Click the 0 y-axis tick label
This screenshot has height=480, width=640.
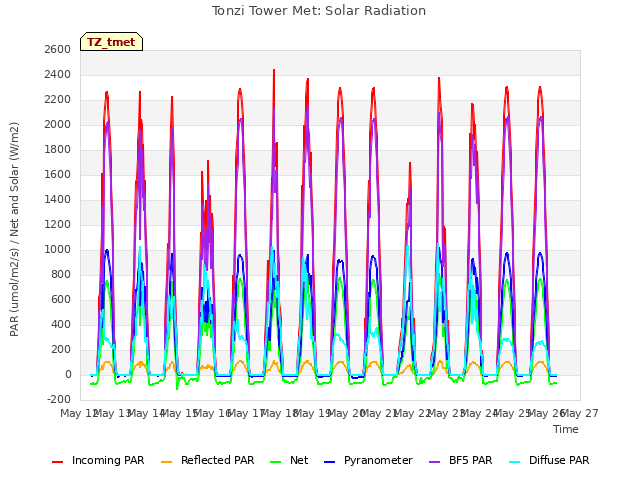pyautogui.click(x=68, y=374)
